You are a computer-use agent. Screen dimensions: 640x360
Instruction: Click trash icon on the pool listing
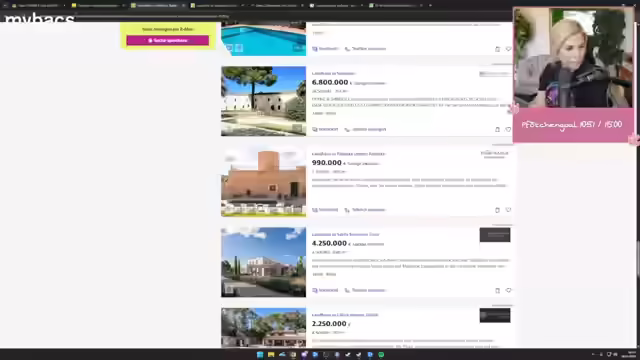(497, 49)
